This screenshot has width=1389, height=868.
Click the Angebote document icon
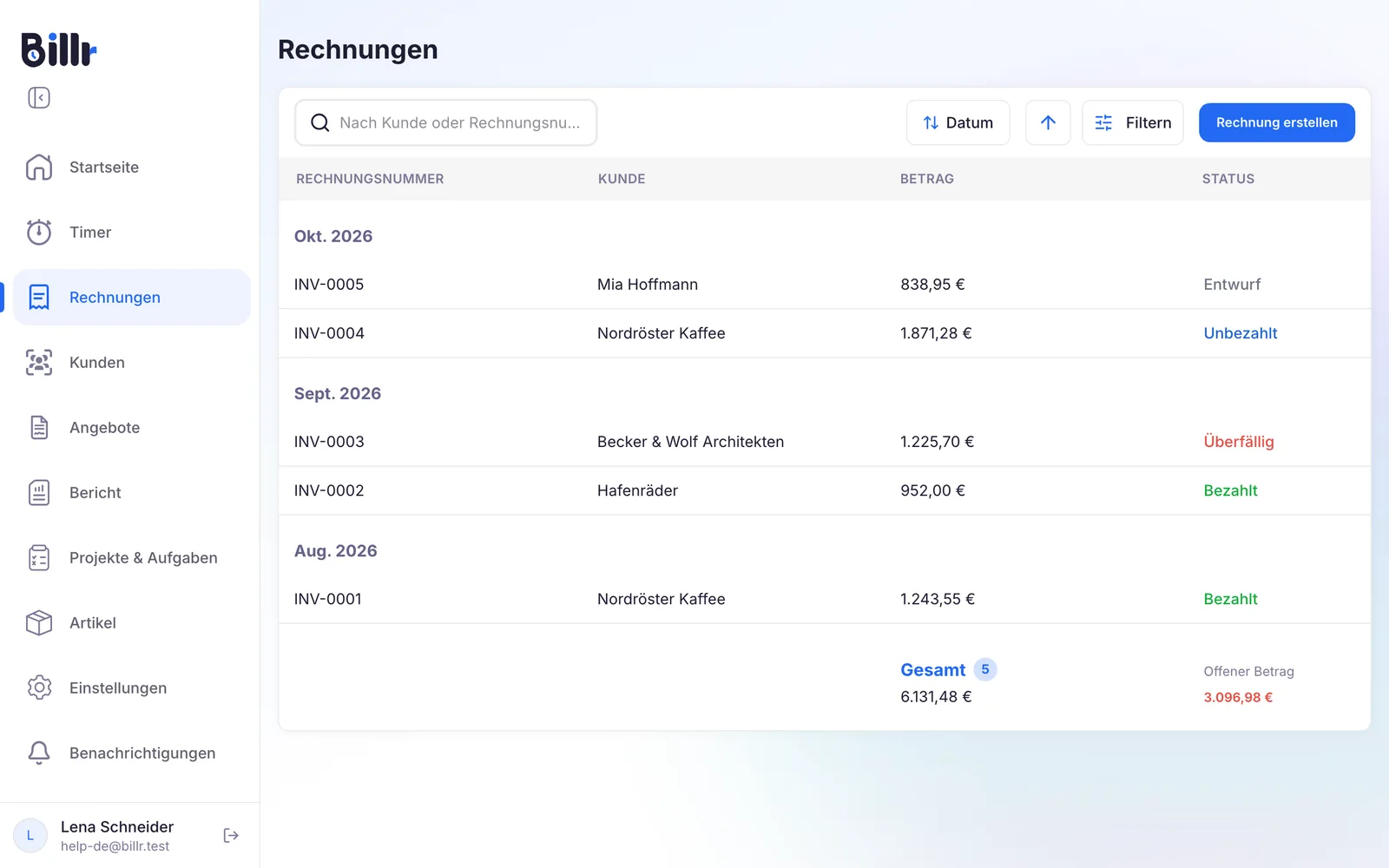(x=39, y=427)
